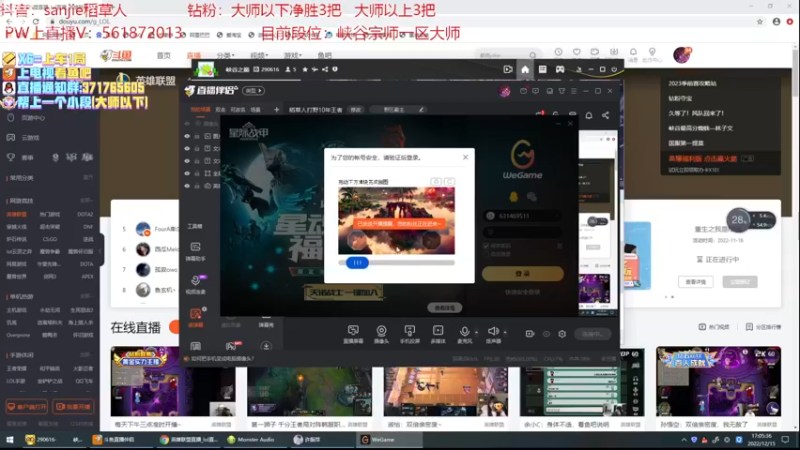Click the 修改 button next to the stream title
800x450 pixels.
[356, 110]
